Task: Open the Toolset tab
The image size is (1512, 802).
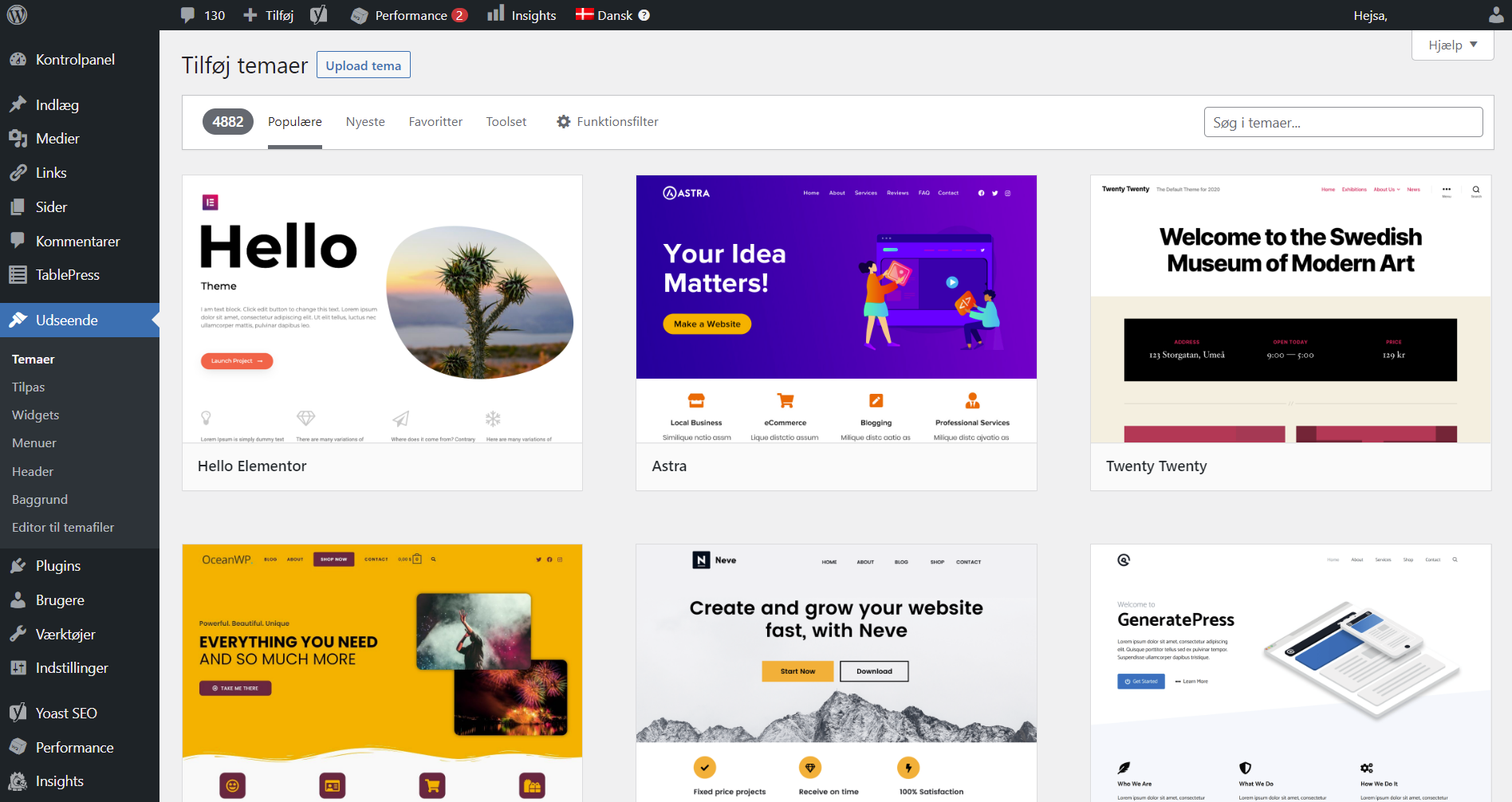Action: pos(506,122)
